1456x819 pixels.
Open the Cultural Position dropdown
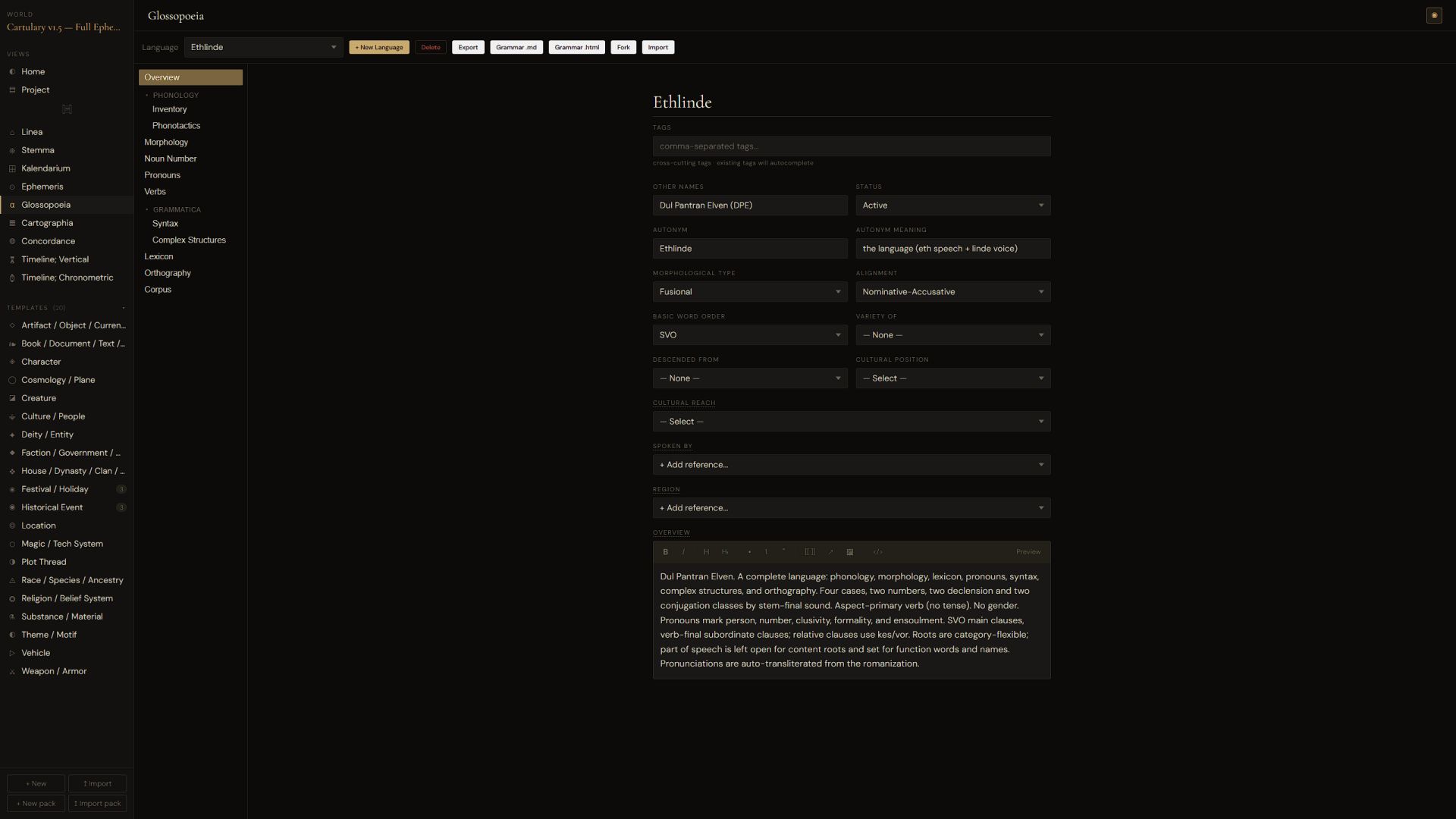(x=952, y=378)
